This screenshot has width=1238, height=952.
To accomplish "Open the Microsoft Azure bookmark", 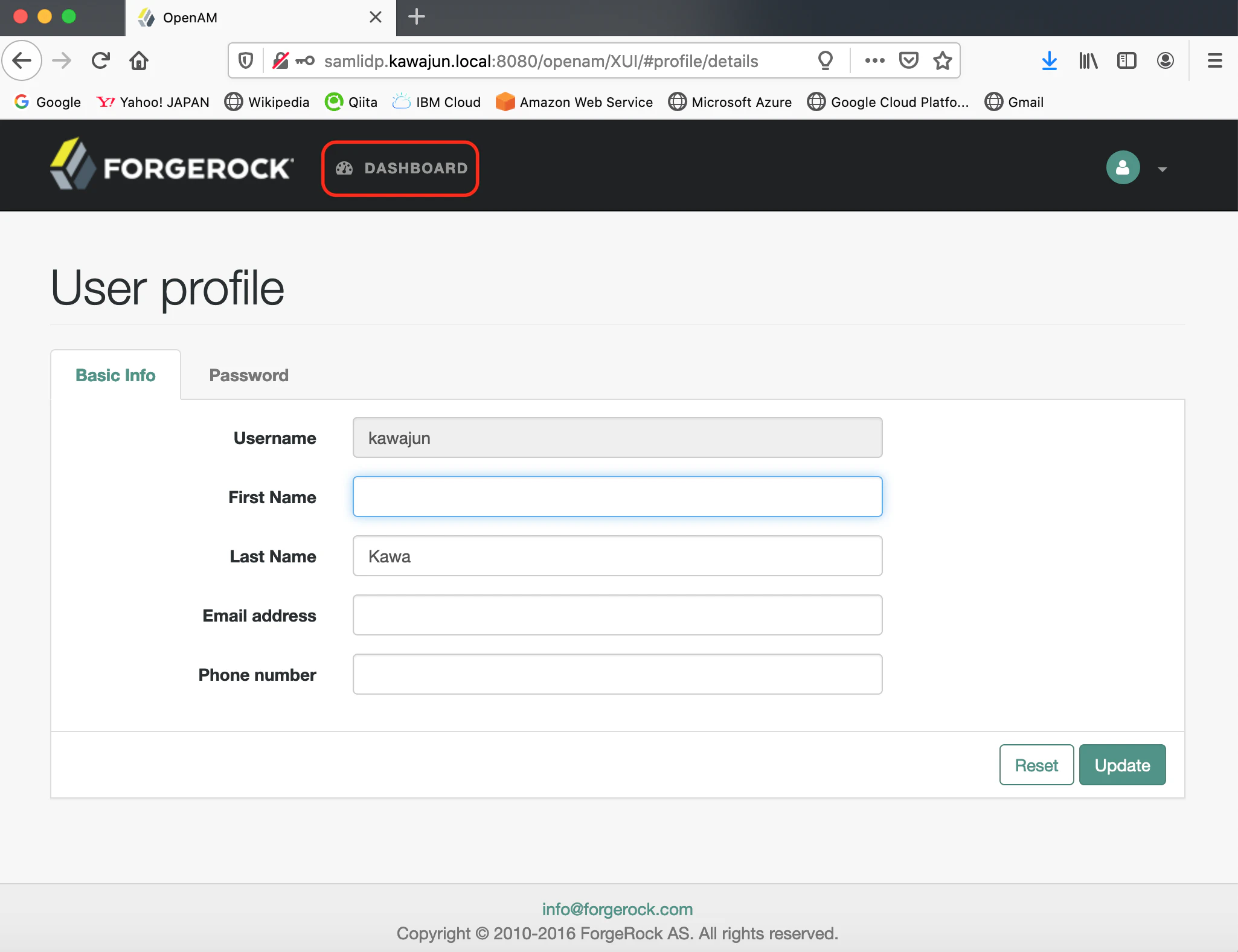I will pos(730,102).
